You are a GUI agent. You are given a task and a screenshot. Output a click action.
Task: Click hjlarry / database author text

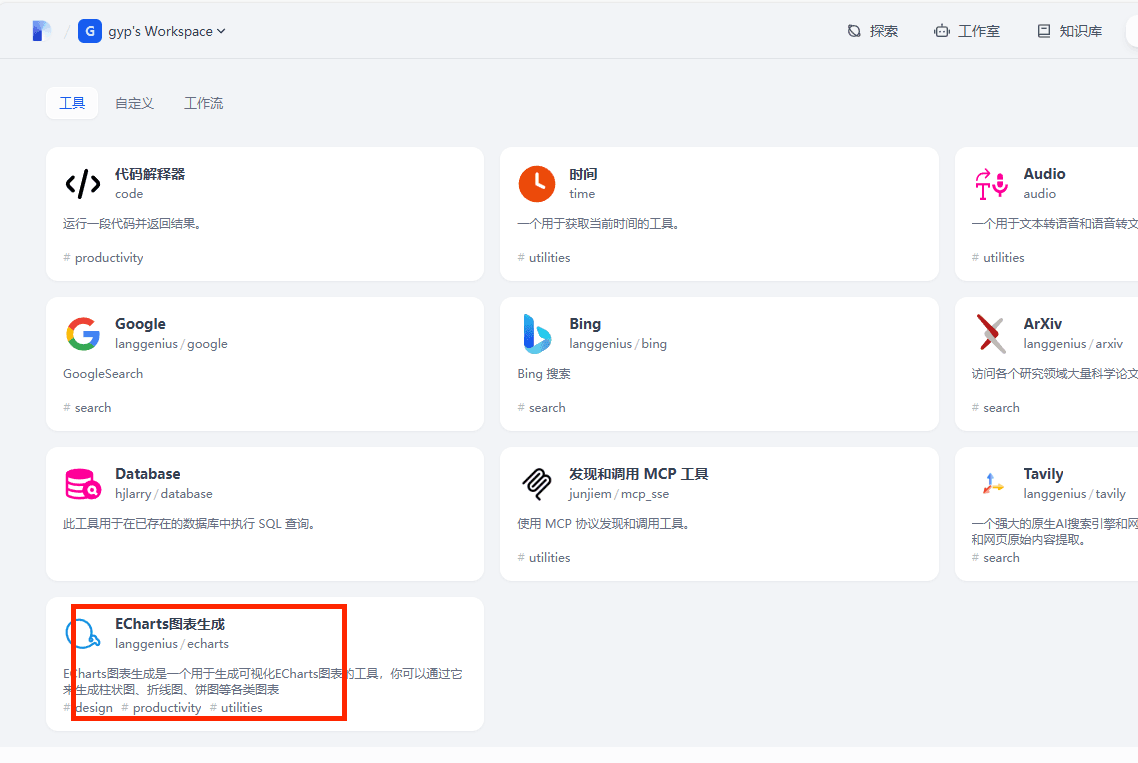pos(164,494)
